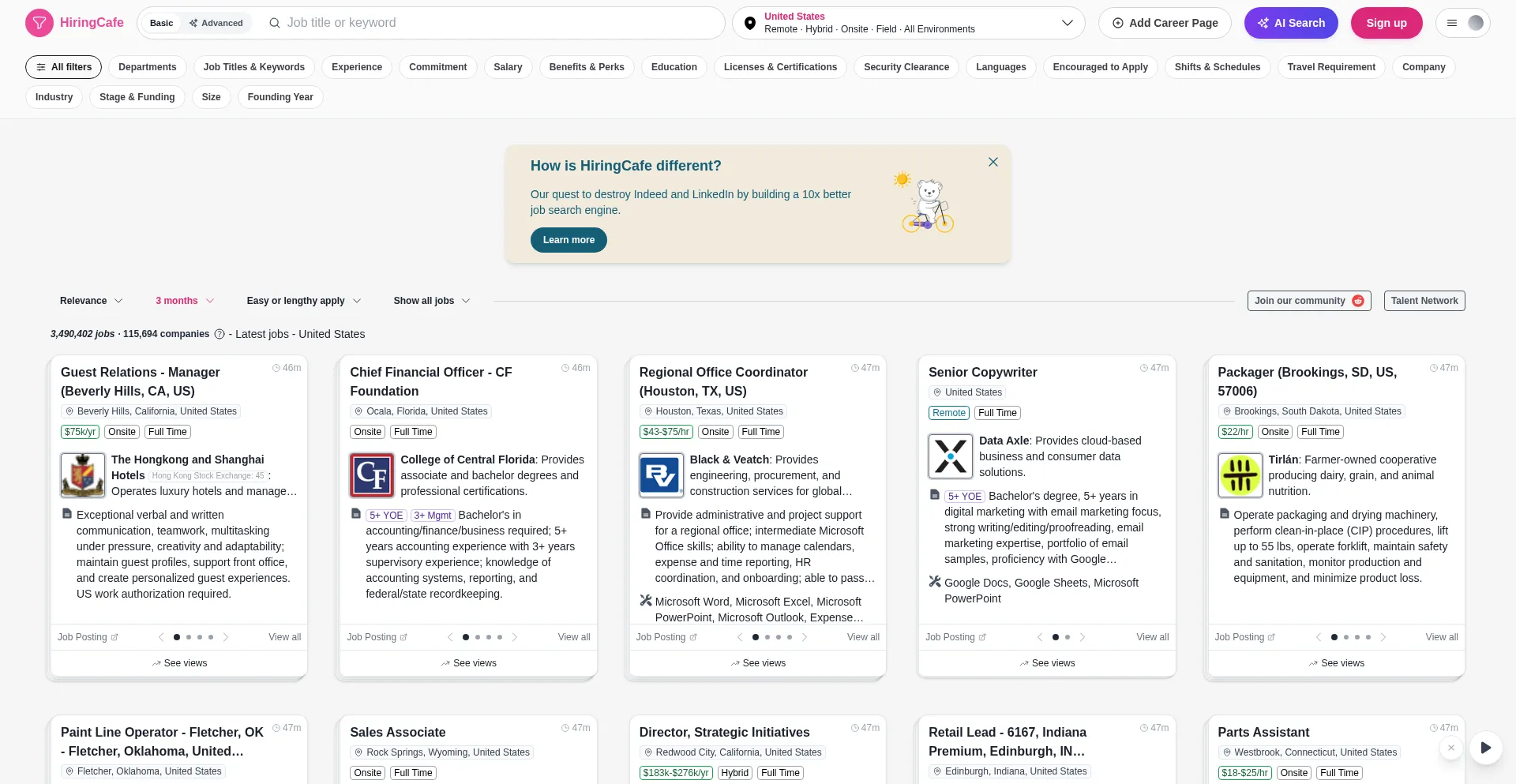Open Job Posting link on Senior Copywriter card

[x=955, y=637]
